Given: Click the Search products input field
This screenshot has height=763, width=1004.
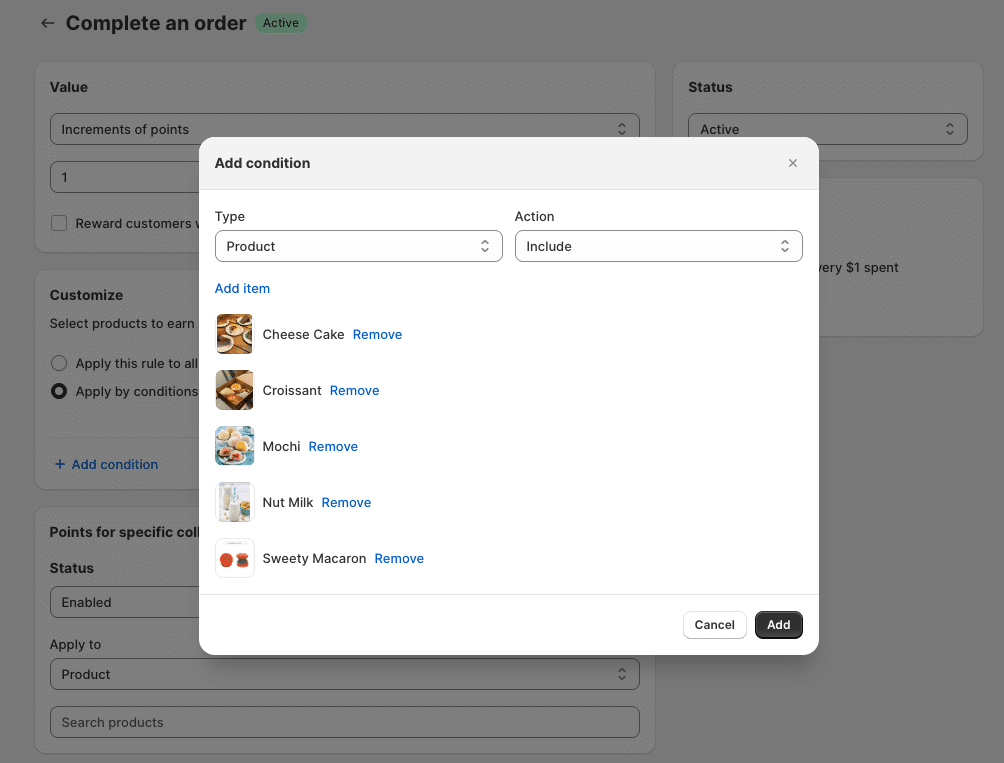Looking at the screenshot, I should tap(344, 722).
